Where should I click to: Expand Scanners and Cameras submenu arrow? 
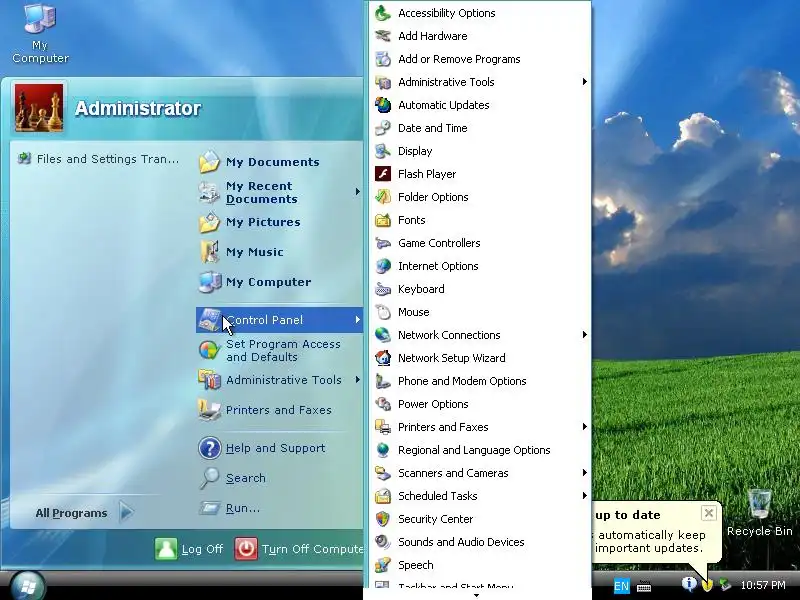click(585, 472)
